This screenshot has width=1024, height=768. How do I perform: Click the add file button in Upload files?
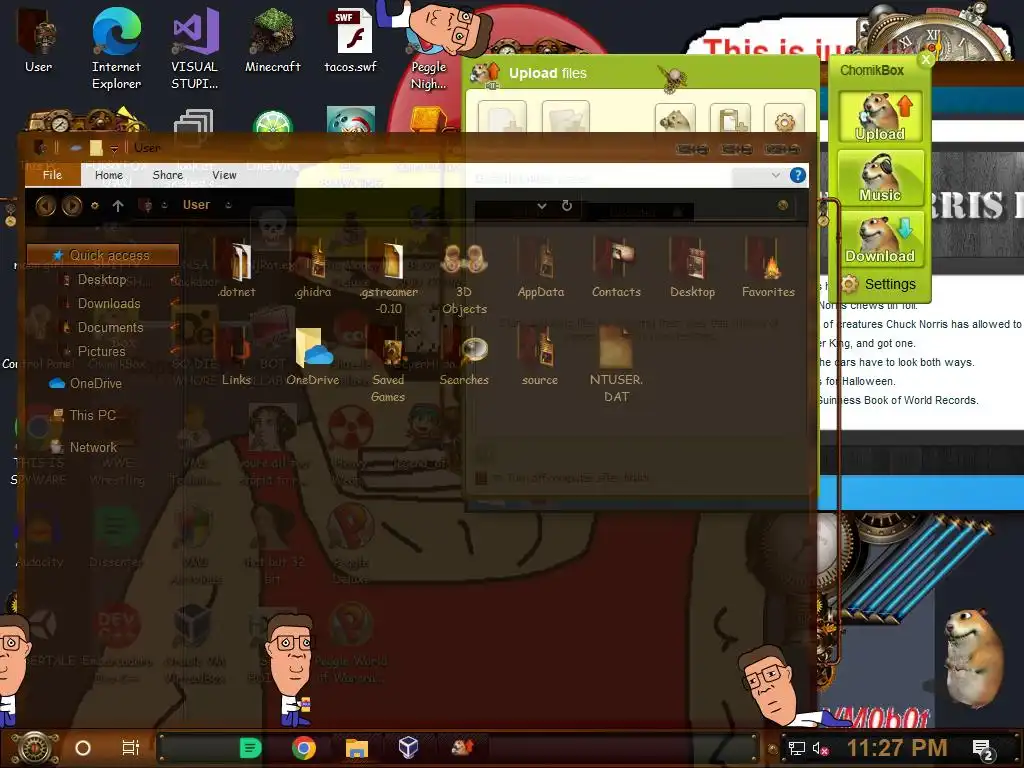point(502,118)
